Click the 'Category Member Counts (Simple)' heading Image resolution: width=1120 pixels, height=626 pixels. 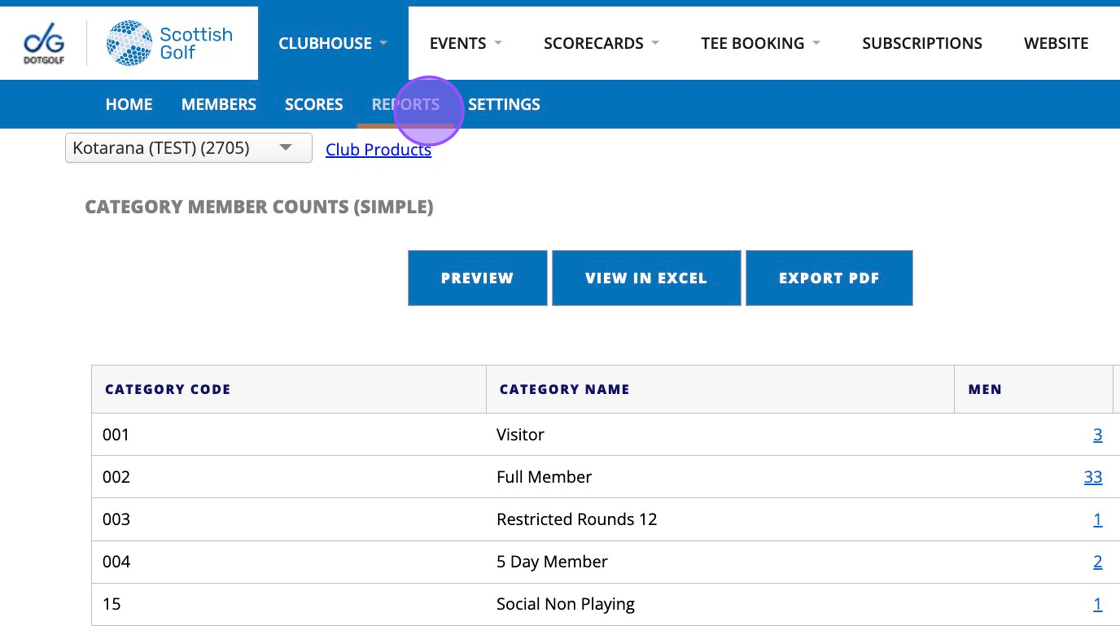pos(259,207)
